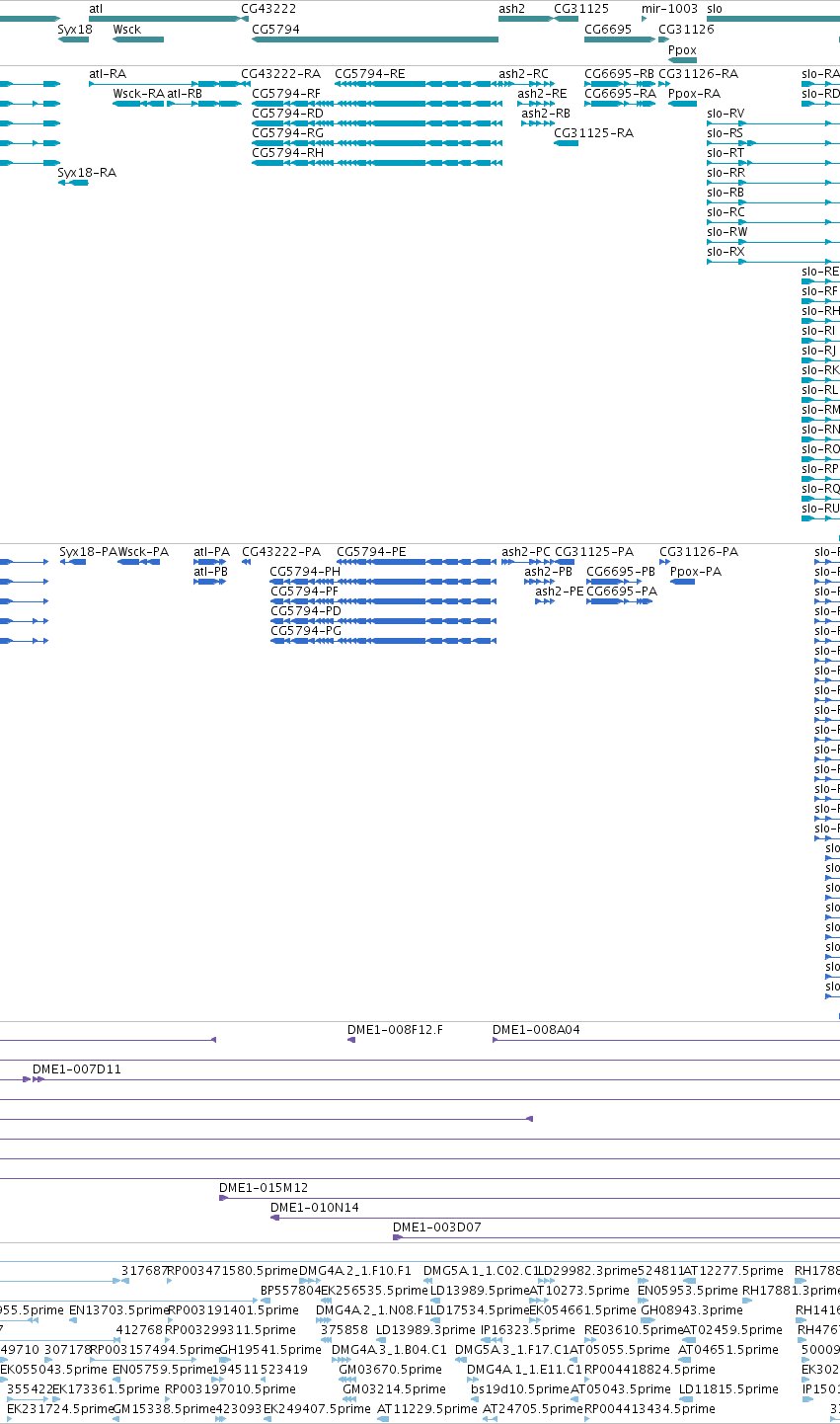The width and height of the screenshot is (840, 1424).
Task: Click protein ash2-PC
Action: click(526, 552)
